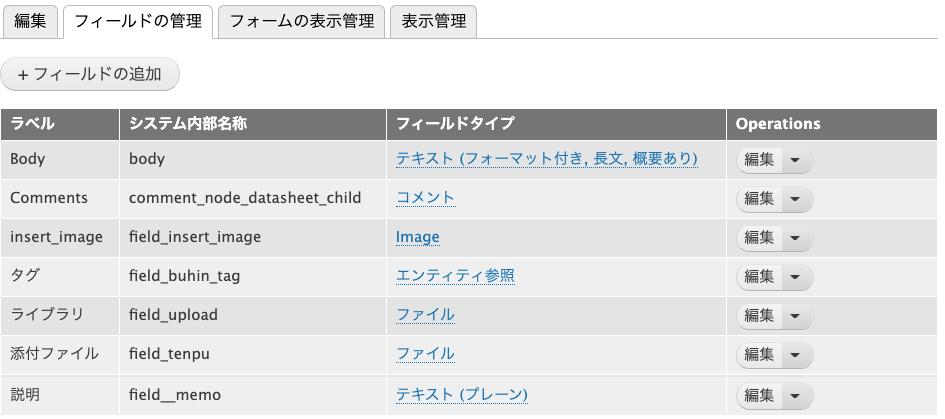The width and height of the screenshot is (945, 419).
Task: Expand dropdown arrow for Body row
Action: pyautogui.click(x=796, y=159)
